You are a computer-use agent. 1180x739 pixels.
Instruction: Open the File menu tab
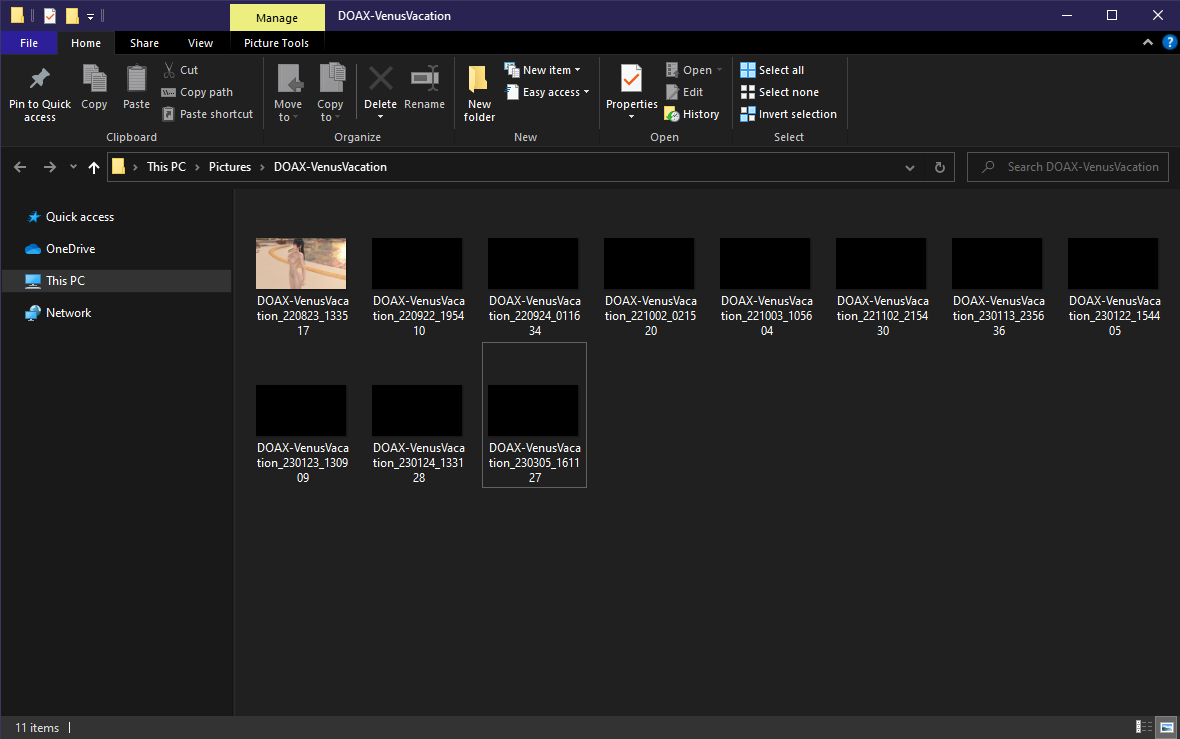[x=29, y=43]
